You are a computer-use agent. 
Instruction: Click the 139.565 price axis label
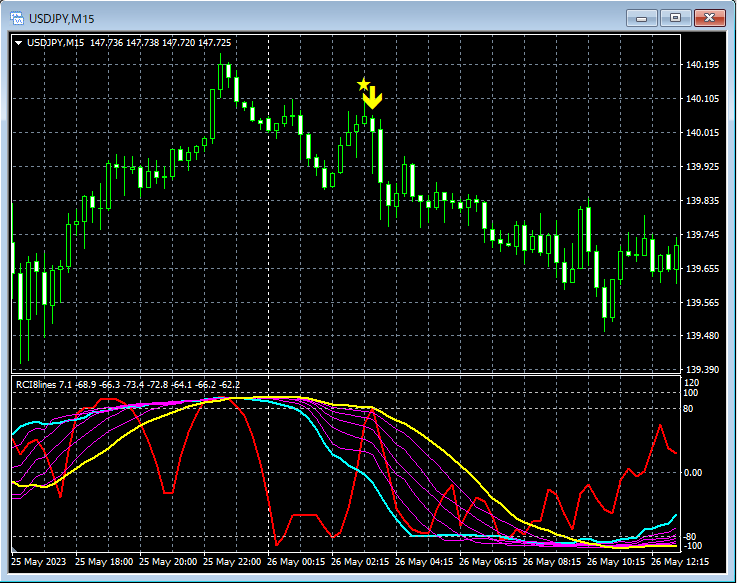[x=703, y=303]
